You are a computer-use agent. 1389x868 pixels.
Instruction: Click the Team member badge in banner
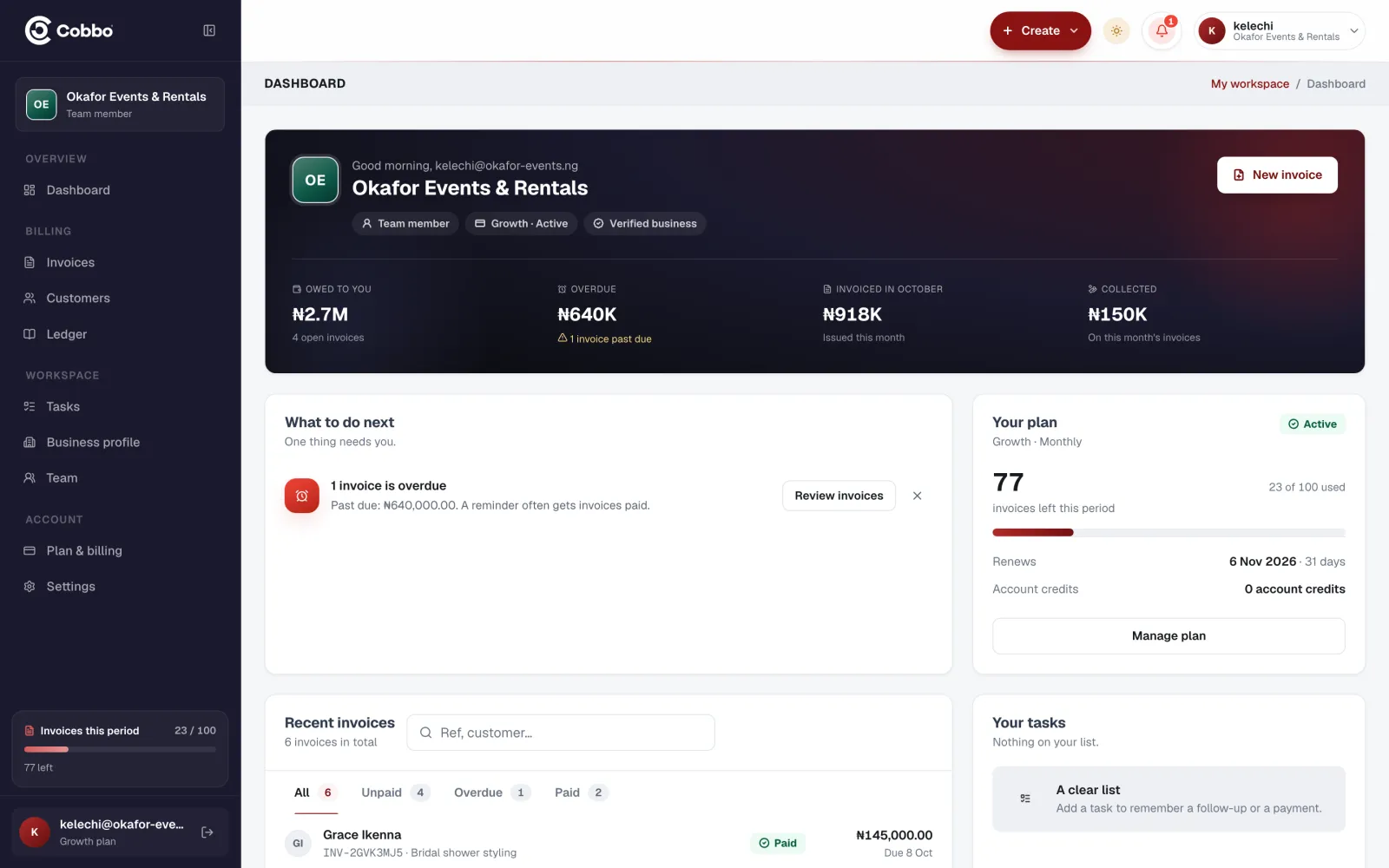[405, 224]
